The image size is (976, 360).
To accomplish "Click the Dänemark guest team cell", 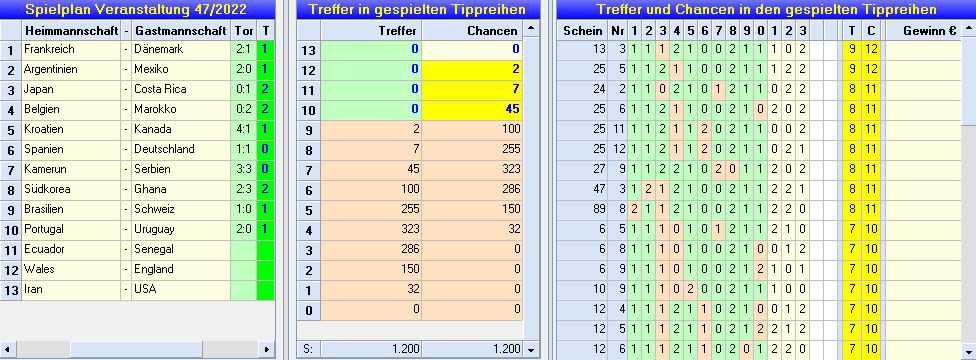I will 181,49.
